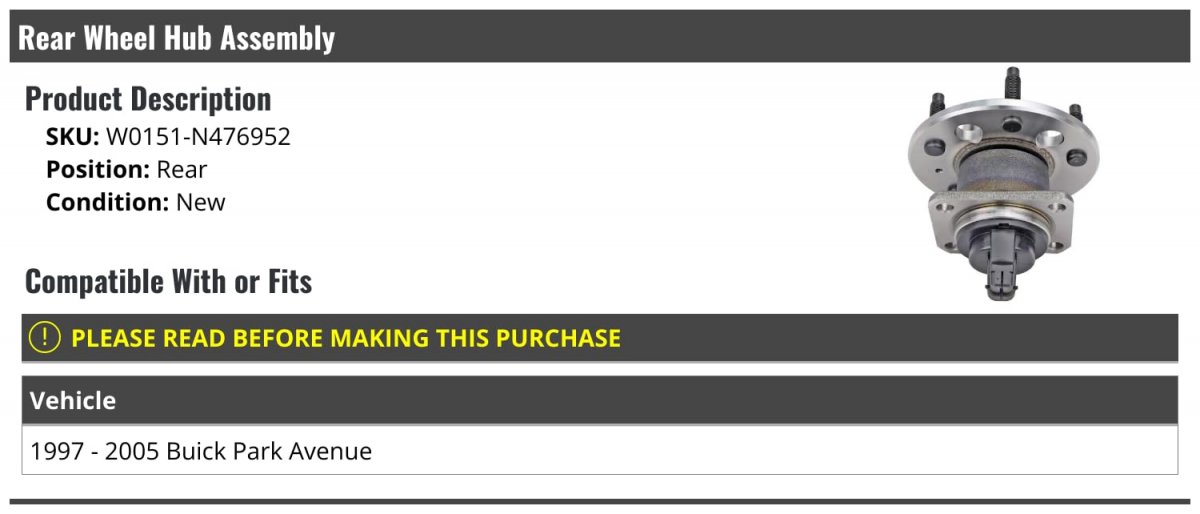Screen dimensions: 1200x514
Task: Click the Rear Wheel Hub Assembly title bar
Action: 600,38
